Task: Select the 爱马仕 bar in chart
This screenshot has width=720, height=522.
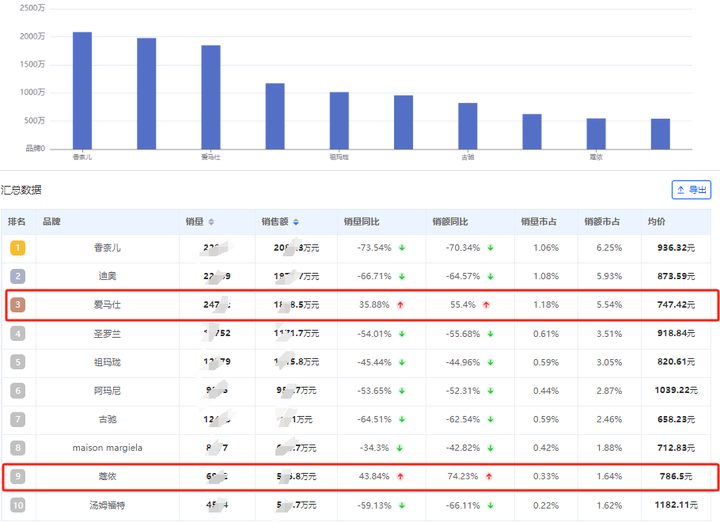Action: tap(211, 97)
